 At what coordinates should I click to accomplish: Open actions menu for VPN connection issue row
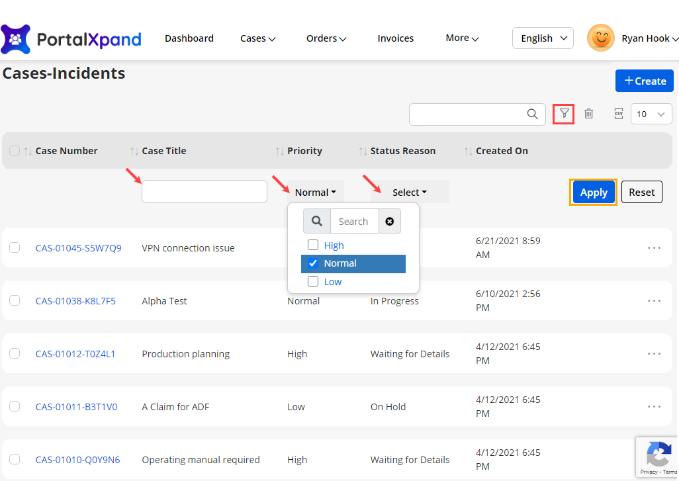(654, 248)
